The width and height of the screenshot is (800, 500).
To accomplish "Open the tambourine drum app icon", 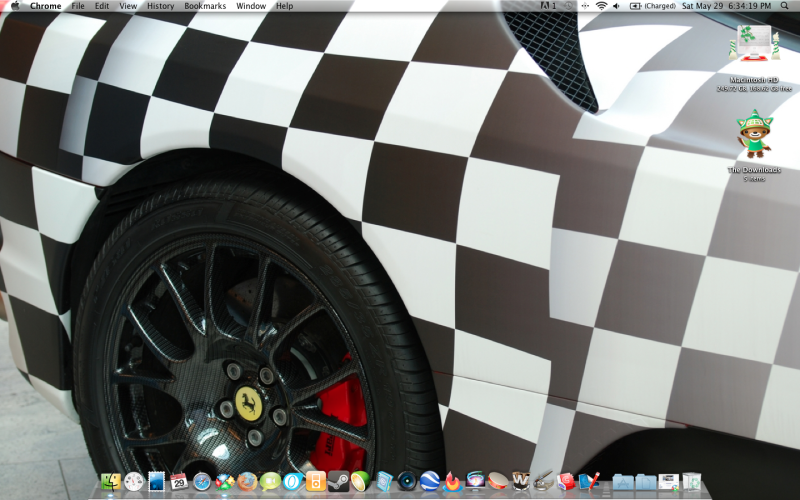I will (498, 482).
